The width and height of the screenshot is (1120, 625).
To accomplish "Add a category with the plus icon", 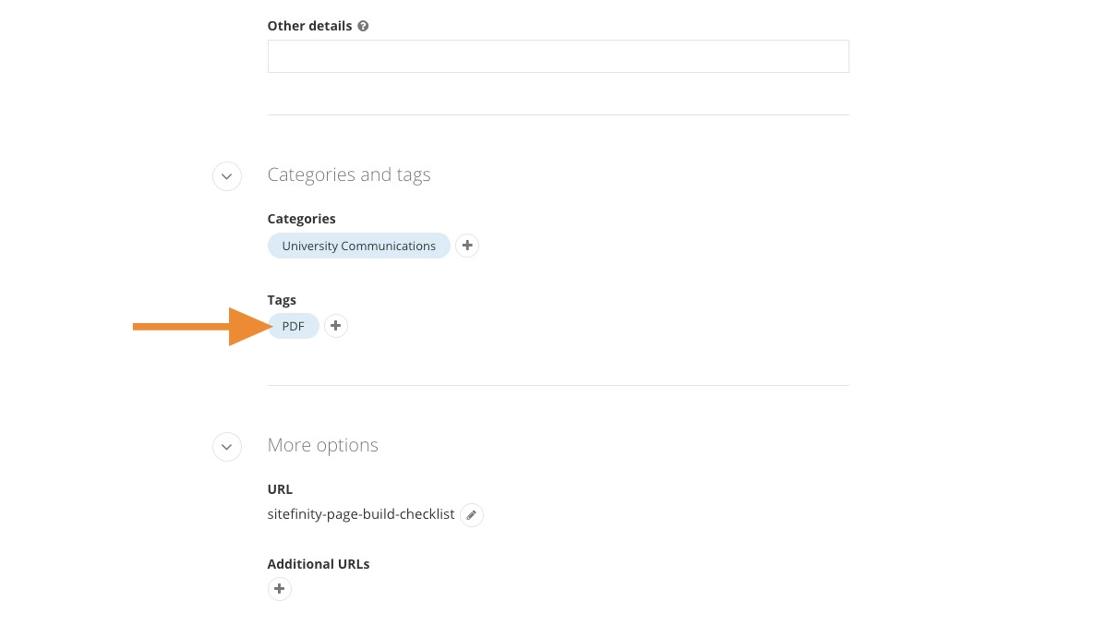I will [x=467, y=246].
